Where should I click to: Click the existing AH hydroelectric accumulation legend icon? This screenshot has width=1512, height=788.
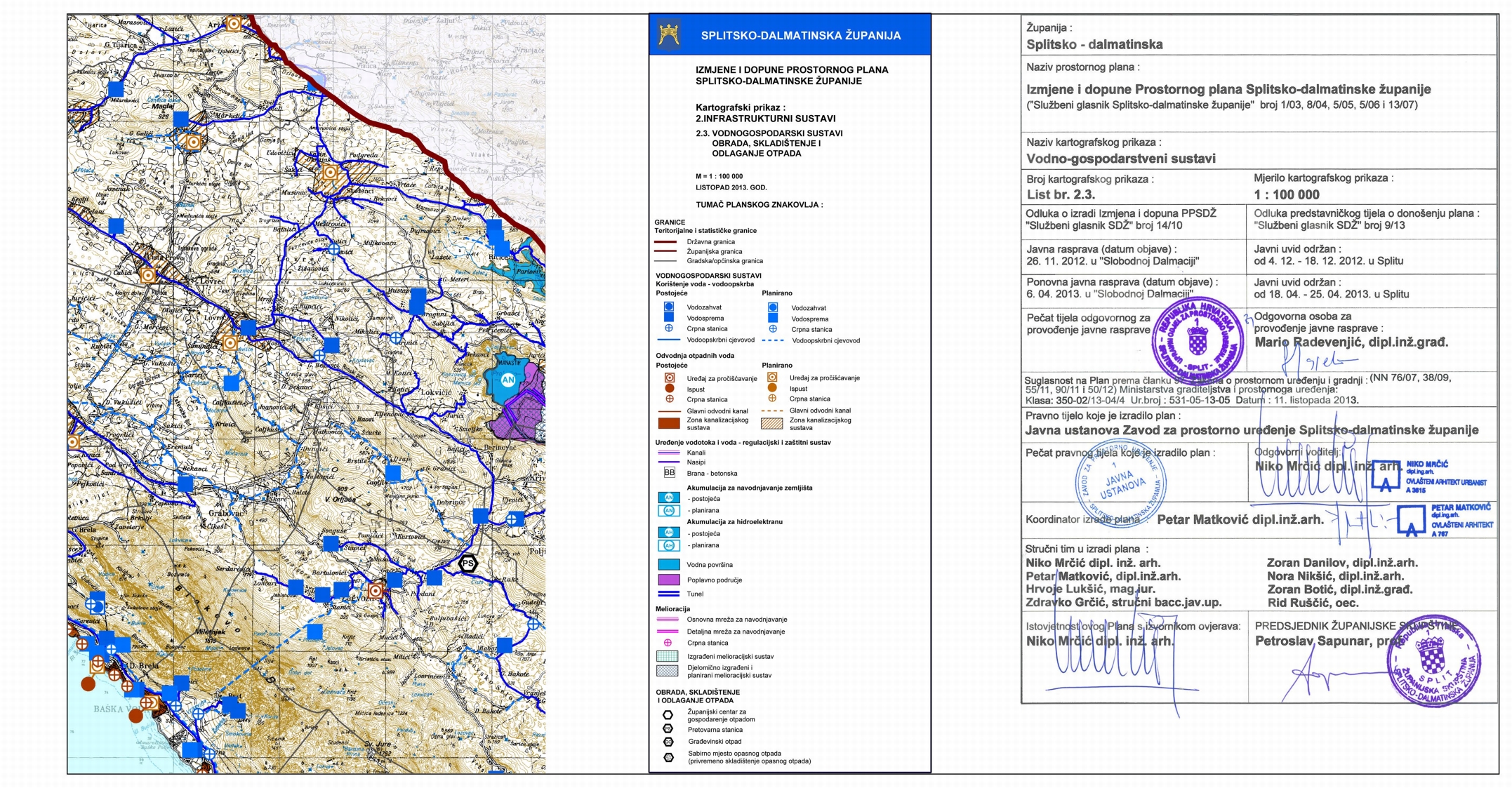(668, 533)
